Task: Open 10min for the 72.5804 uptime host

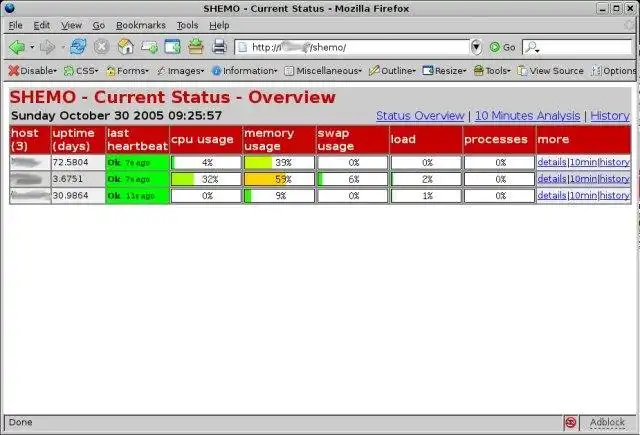Action: [583, 162]
